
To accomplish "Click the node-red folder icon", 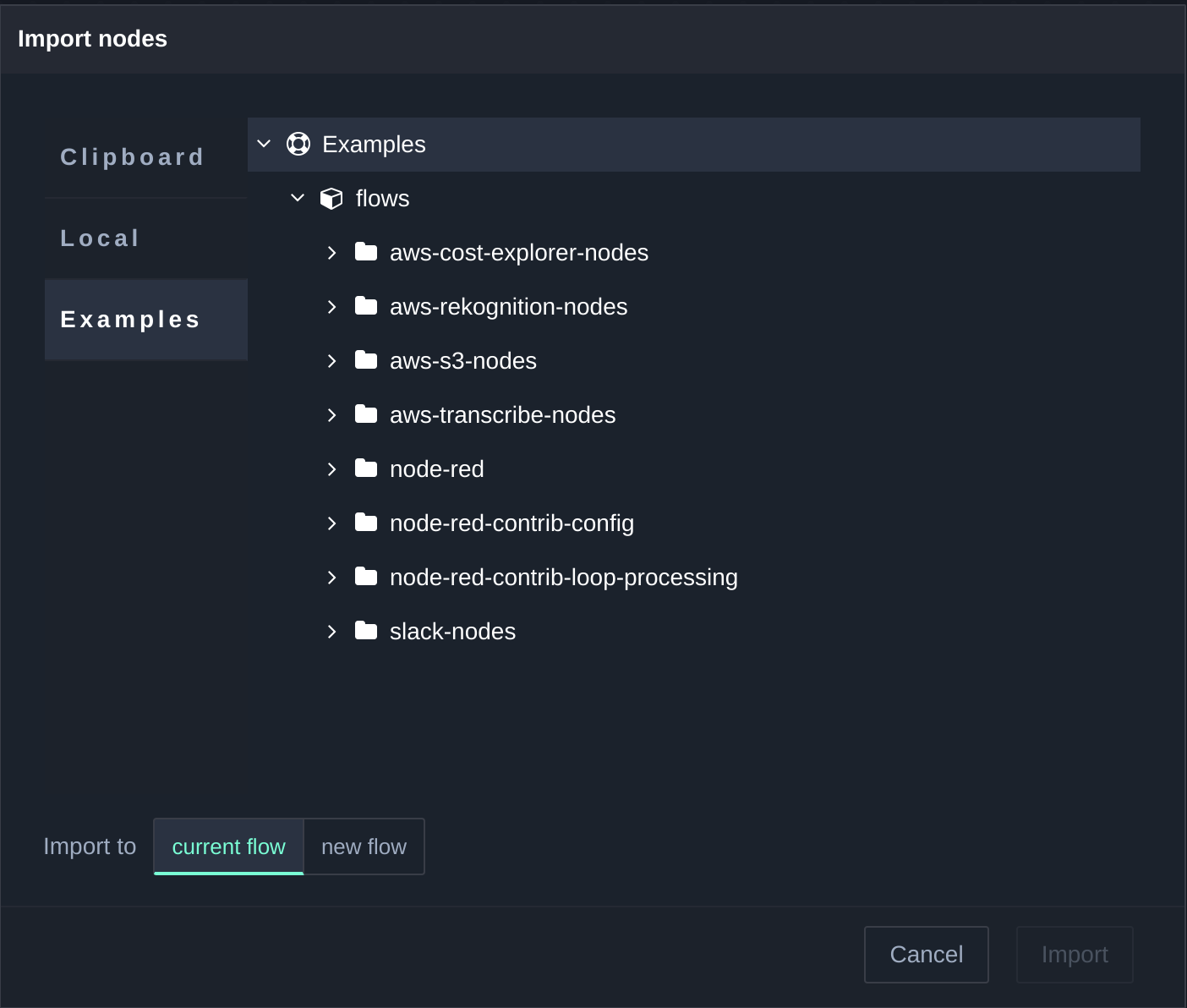I will coord(366,468).
